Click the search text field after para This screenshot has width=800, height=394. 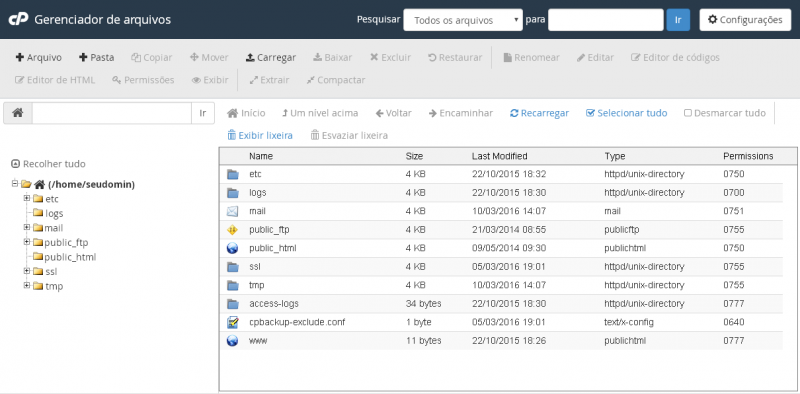[606, 20]
